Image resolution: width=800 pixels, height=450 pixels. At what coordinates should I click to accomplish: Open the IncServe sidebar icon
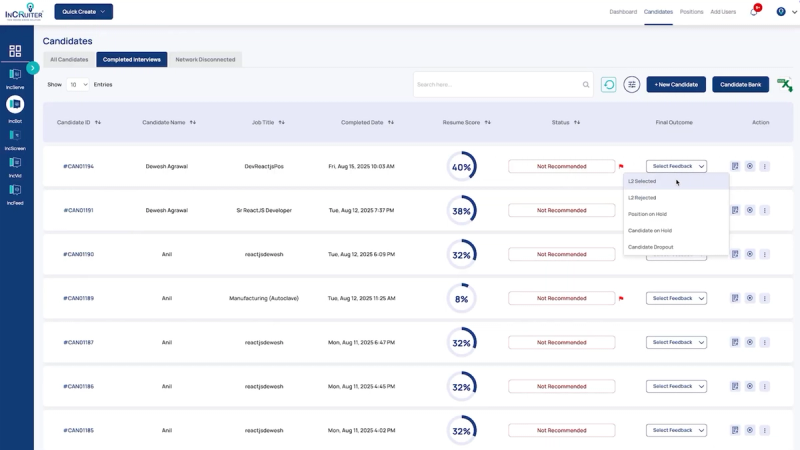pyautogui.click(x=15, y=74)
